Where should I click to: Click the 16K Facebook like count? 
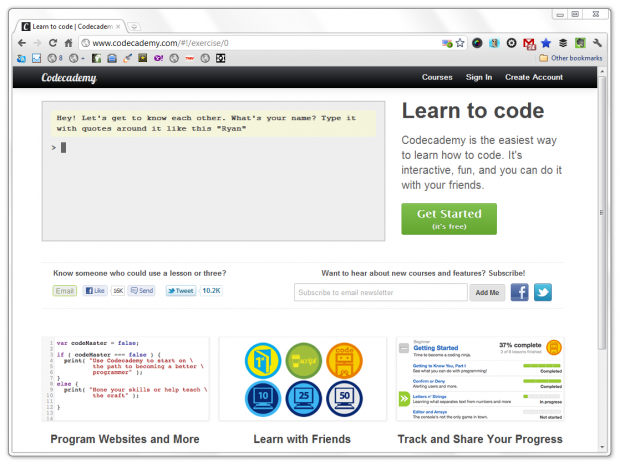[x=118, y=291]
